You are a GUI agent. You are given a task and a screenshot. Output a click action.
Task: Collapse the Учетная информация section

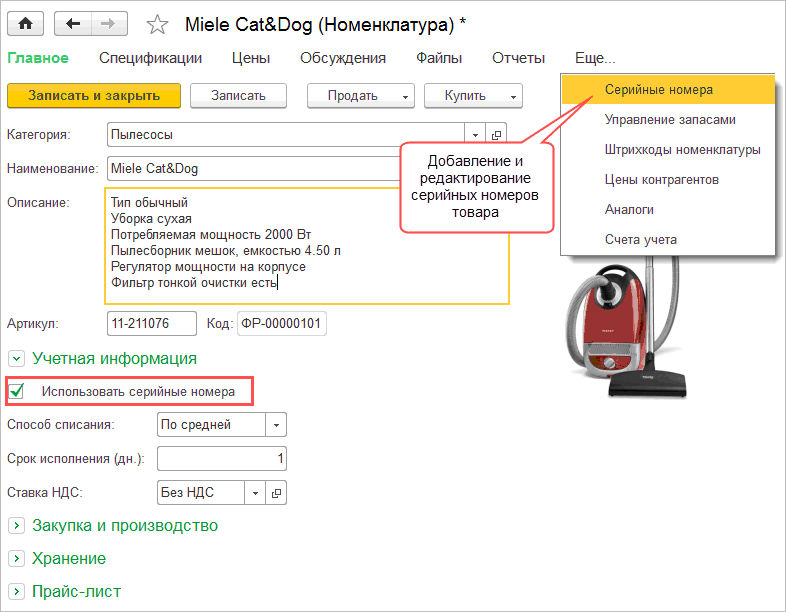[x=17, y=358]
